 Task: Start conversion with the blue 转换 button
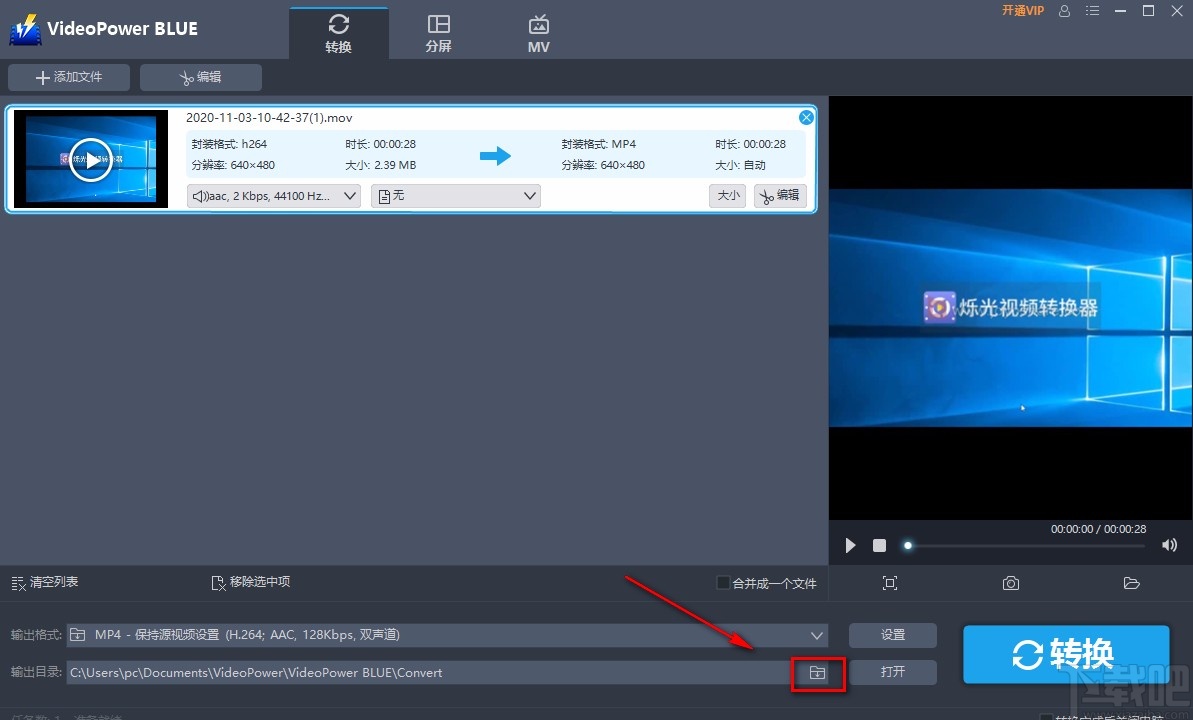click(1065, 655)
